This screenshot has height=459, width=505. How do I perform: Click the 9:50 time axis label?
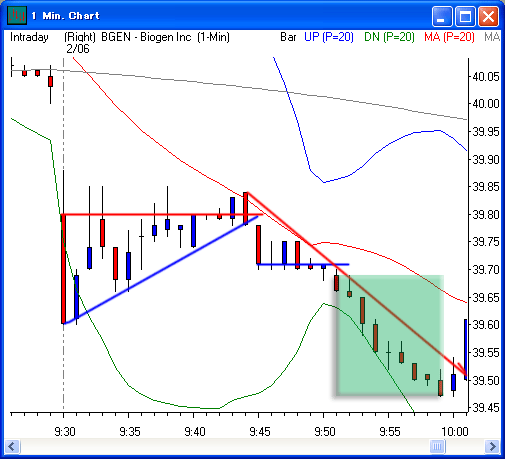click(325, 432)
